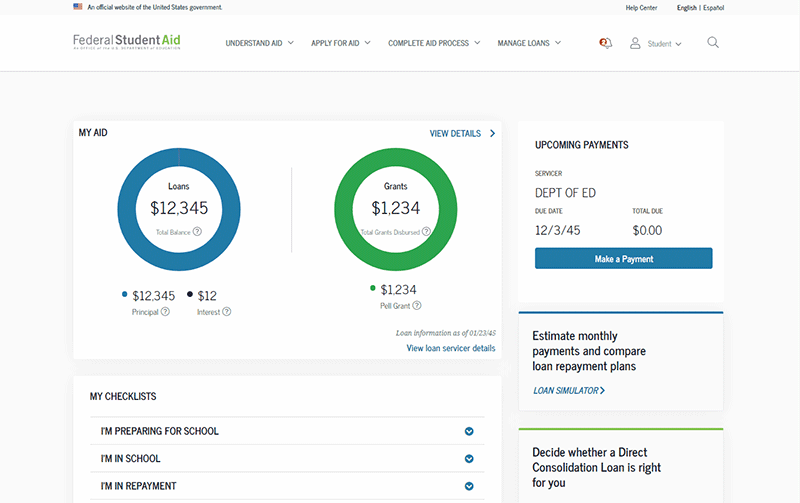Open the Loan Simulator link
800x503 pixels.
coord(568,391)
